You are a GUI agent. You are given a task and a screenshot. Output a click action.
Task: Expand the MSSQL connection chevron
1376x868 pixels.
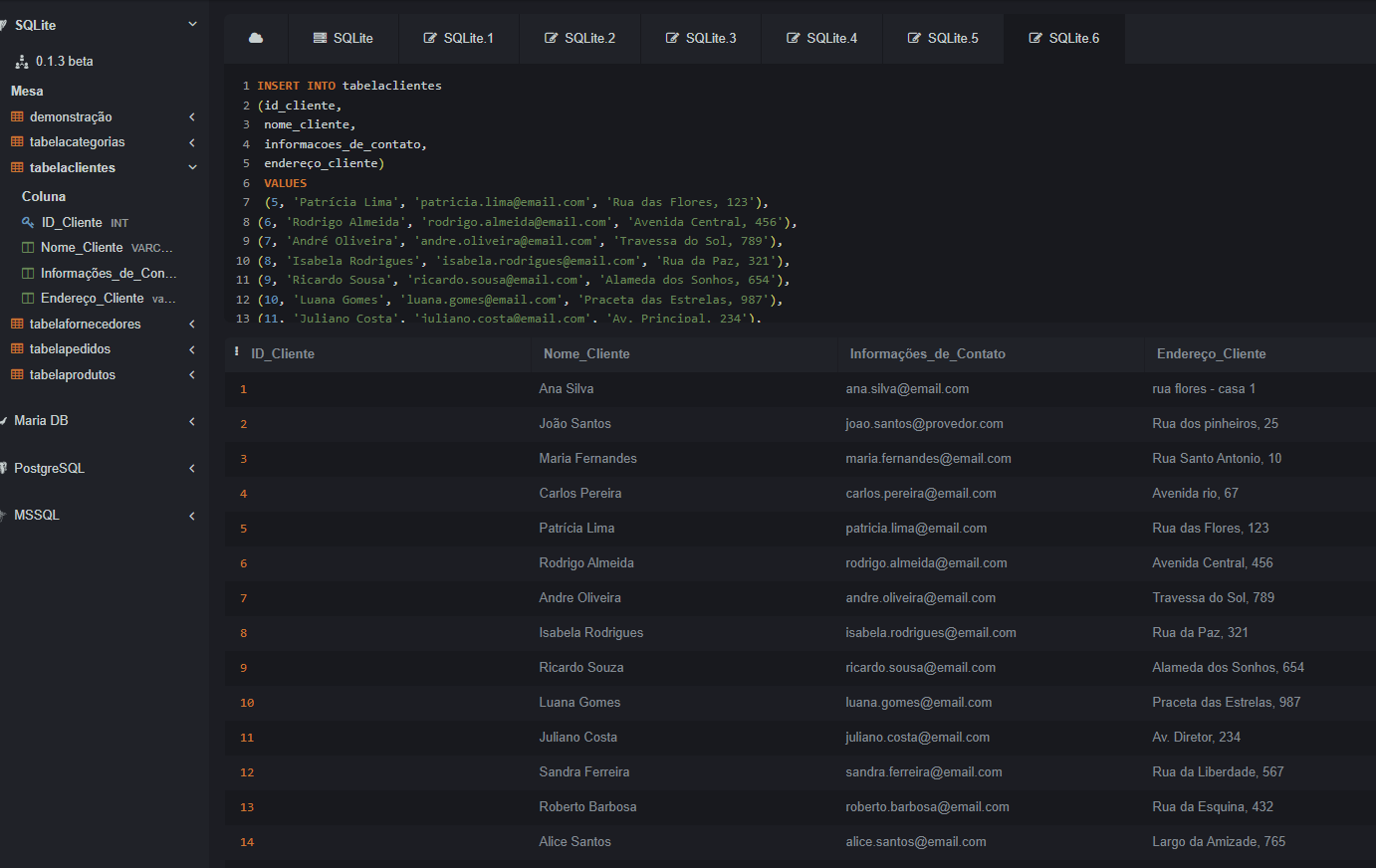[192, 516]
